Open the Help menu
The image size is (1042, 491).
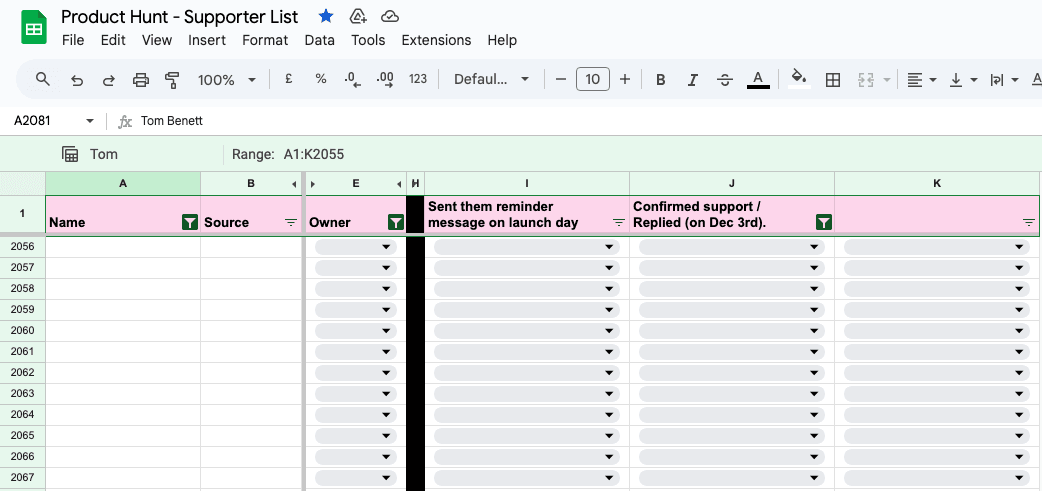(x=502, y=40)
